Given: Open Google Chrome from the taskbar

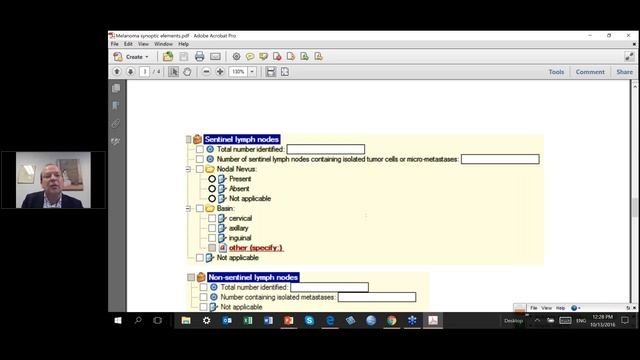Looking at the screenshot, I should (x=391, y=320).
